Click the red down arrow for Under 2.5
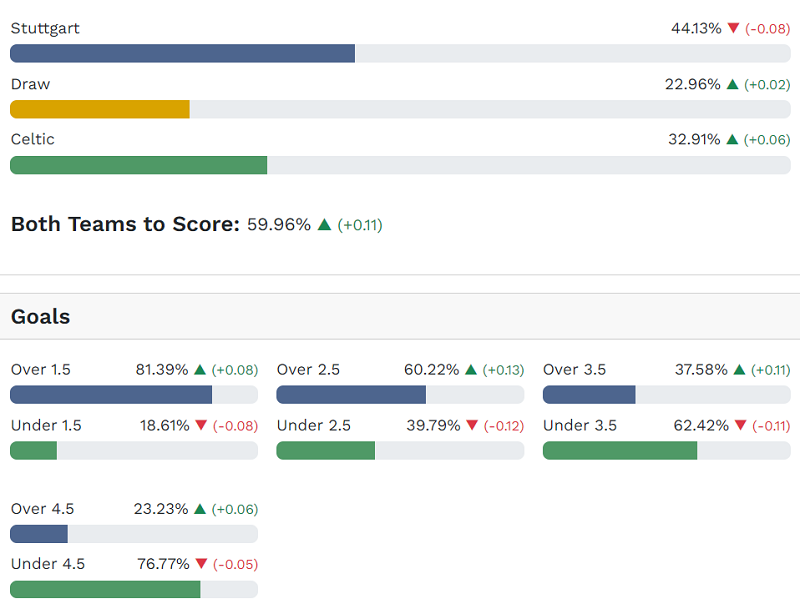 tap(473, 425)
